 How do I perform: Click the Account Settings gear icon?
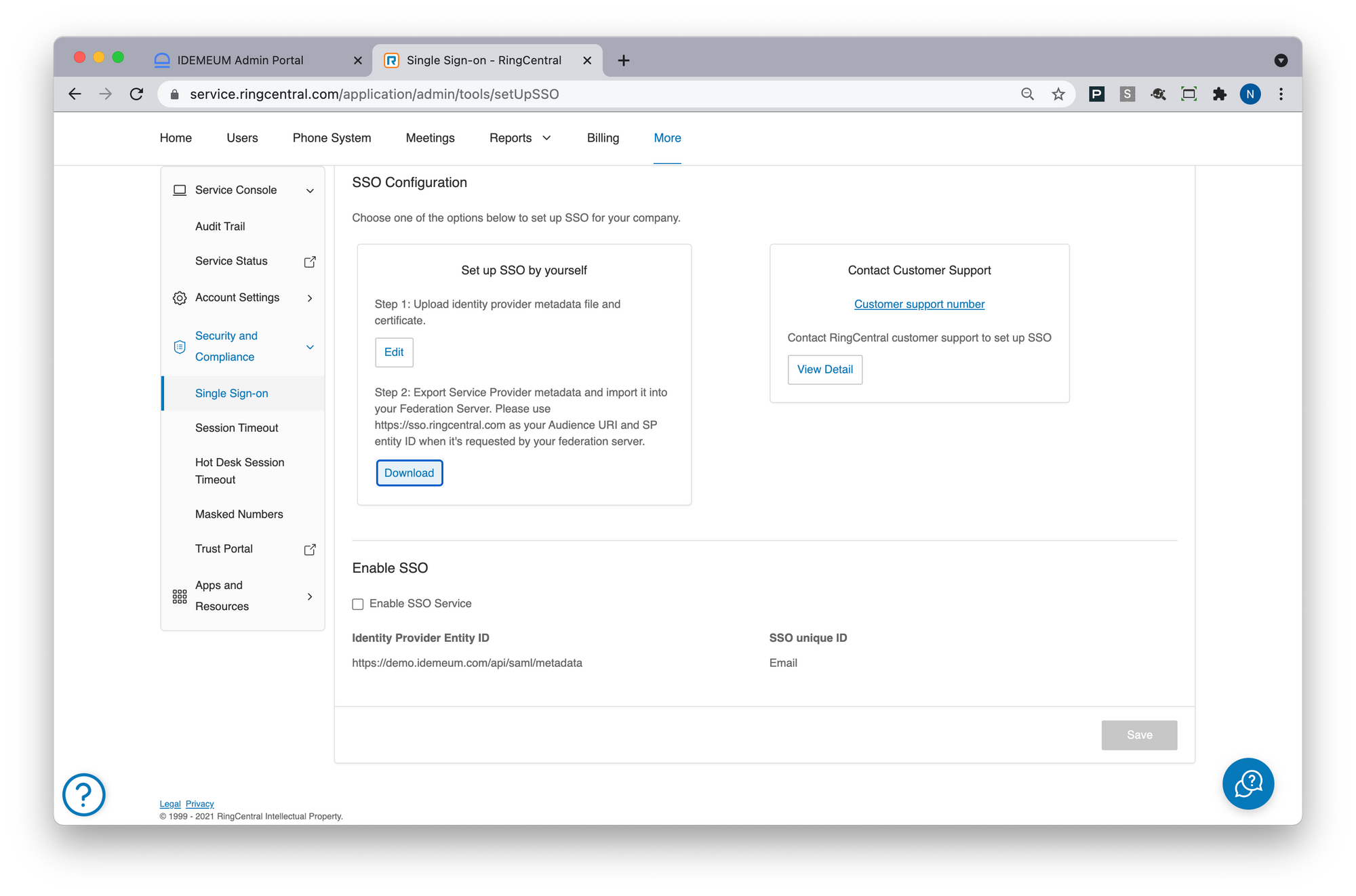pos(180,298)
